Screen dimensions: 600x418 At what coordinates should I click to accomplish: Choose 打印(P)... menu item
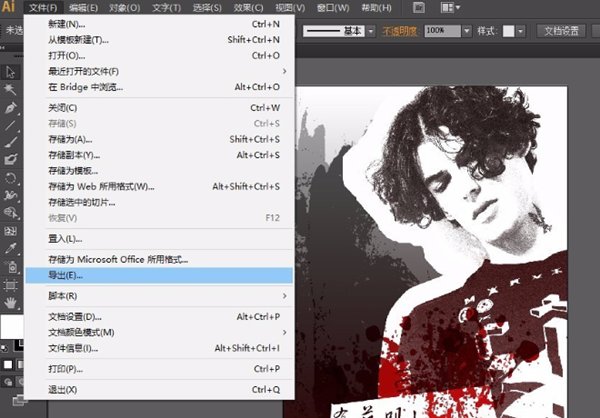click(159, 369)
